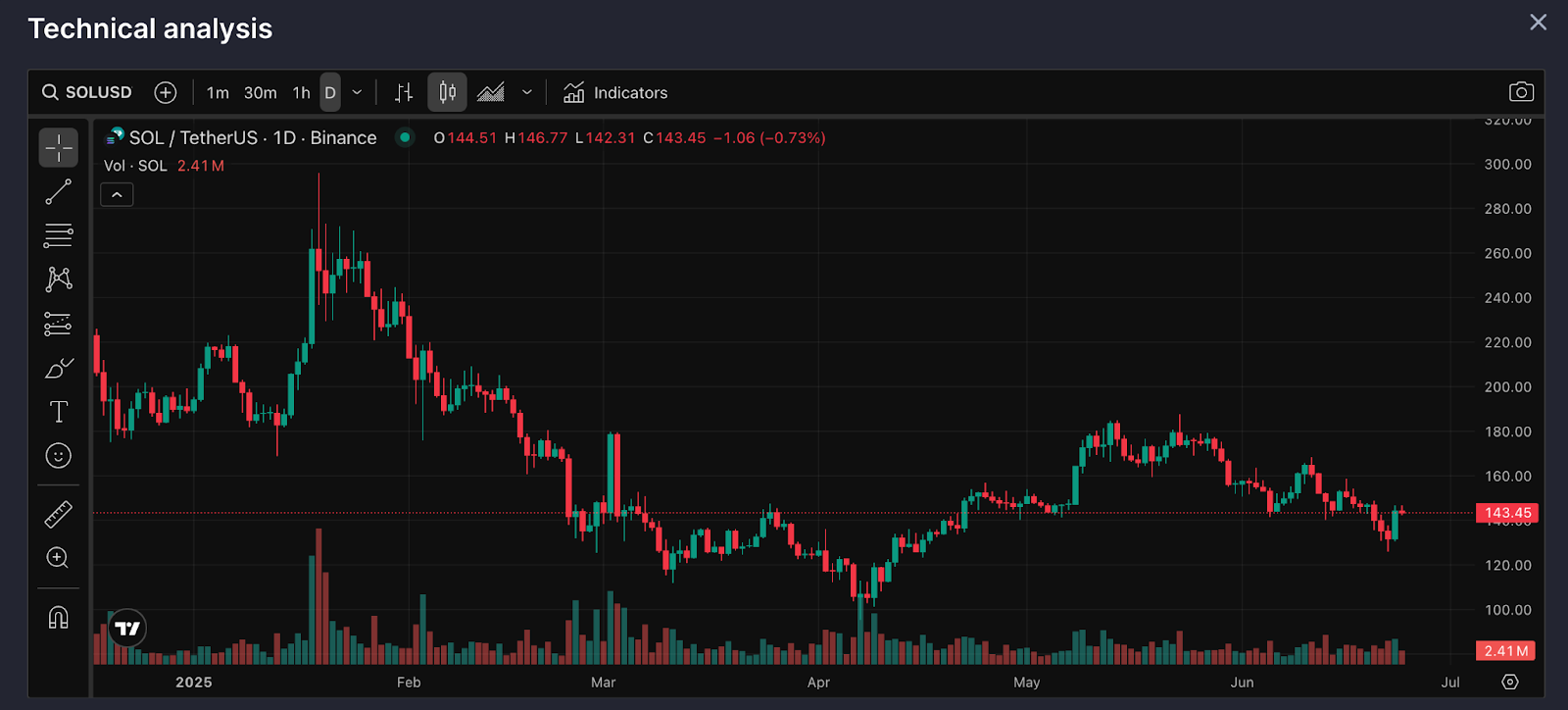
Task: Open chart settings gear at axis corner
Action: pos(1510,682)
